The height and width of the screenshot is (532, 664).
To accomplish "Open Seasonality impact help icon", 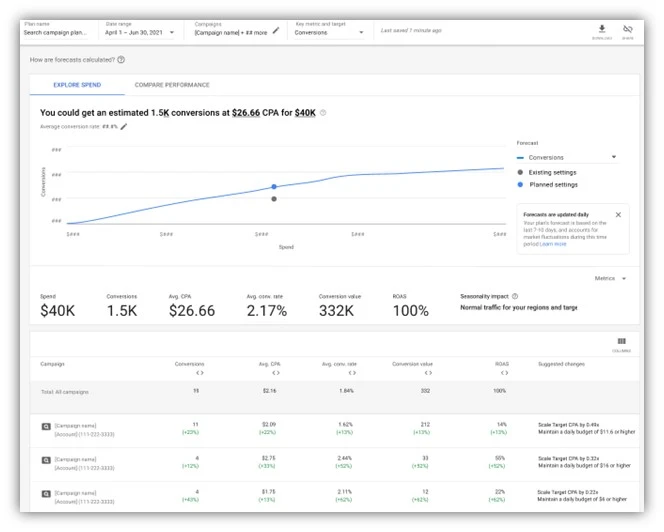I will 515,296.
